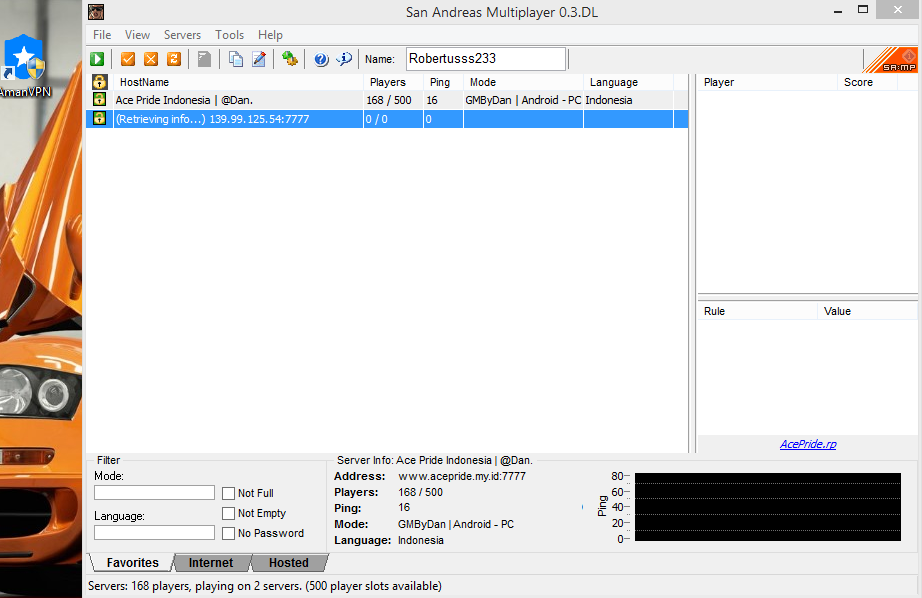Click the green Connect play button
The image size is (922, 598).
click(x=97, y=59)
